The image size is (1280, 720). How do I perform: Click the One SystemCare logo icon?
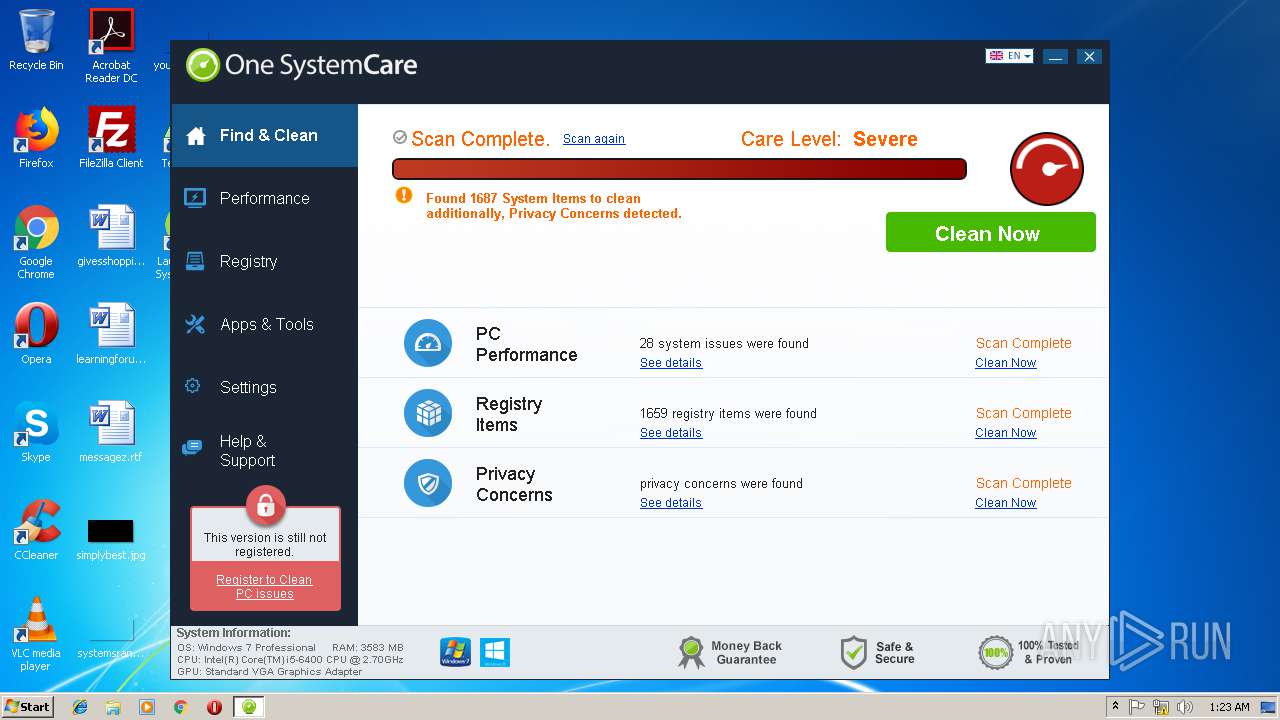202,65
